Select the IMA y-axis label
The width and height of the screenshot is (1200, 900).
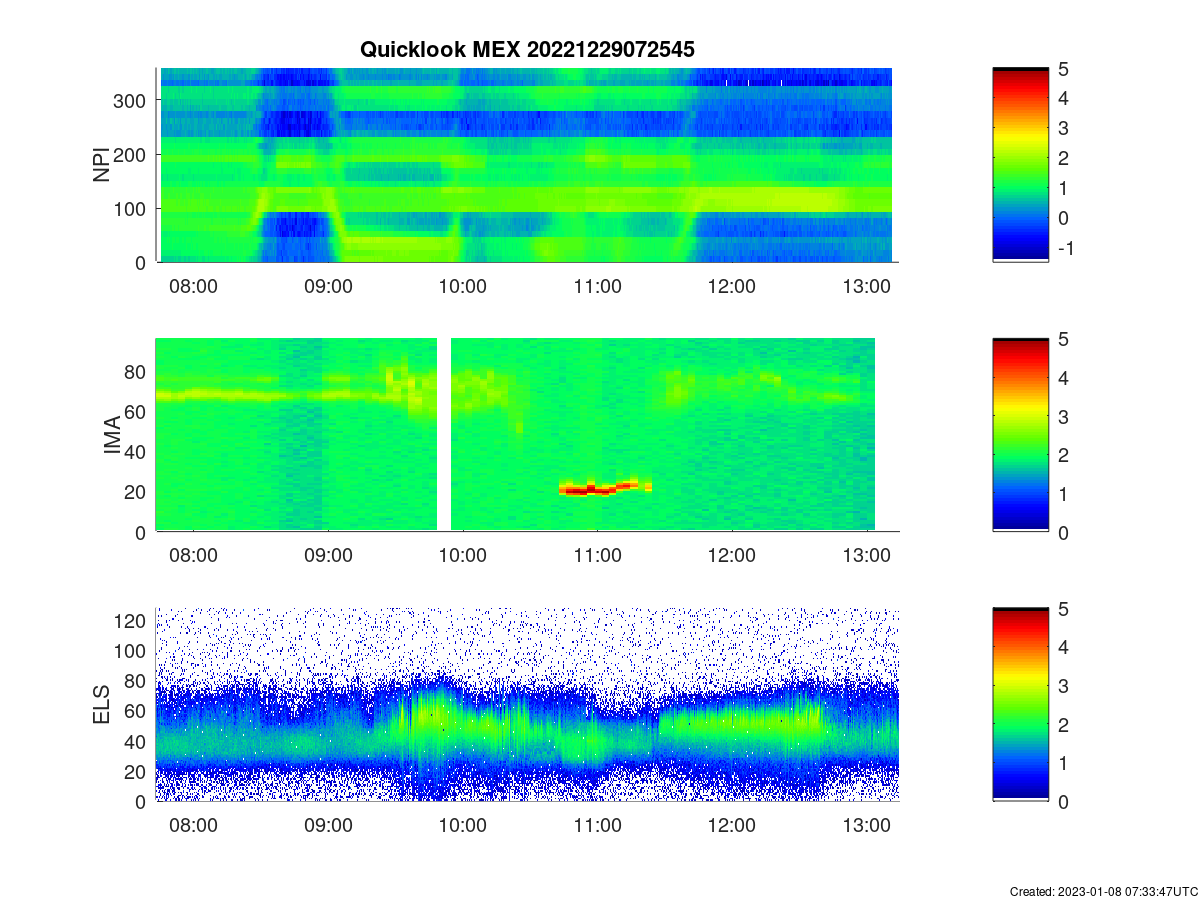pyautogui.click(x=112, y=436)
